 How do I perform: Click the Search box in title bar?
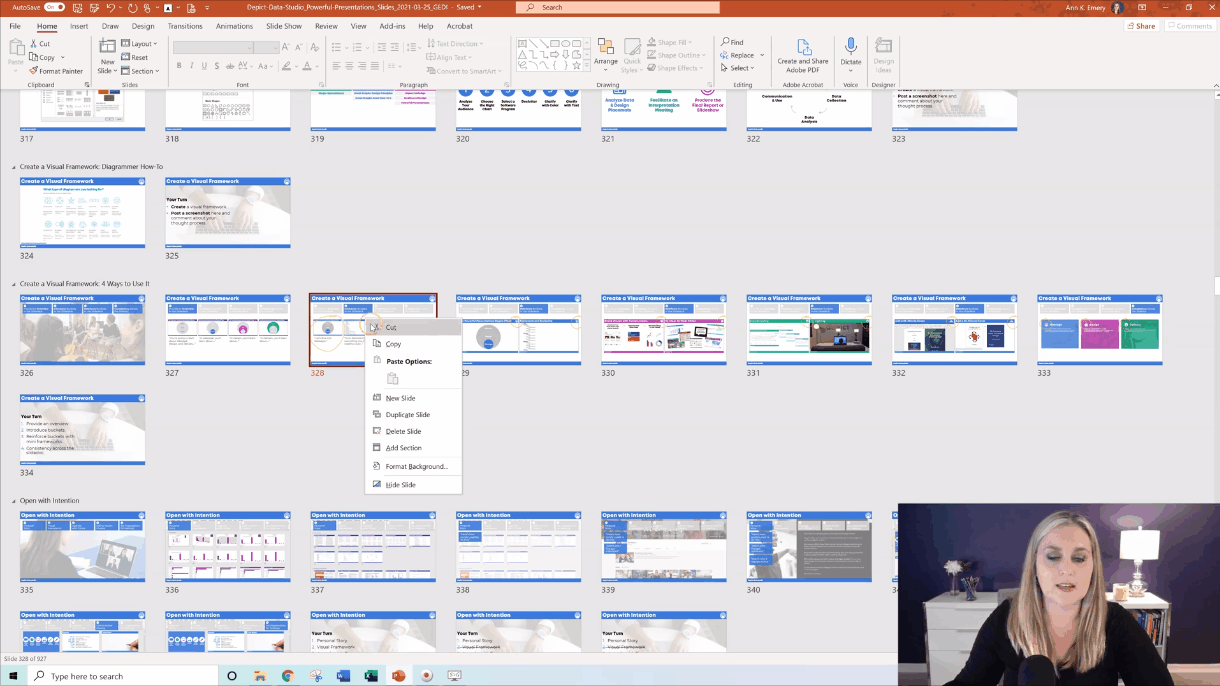pos(618,7)
